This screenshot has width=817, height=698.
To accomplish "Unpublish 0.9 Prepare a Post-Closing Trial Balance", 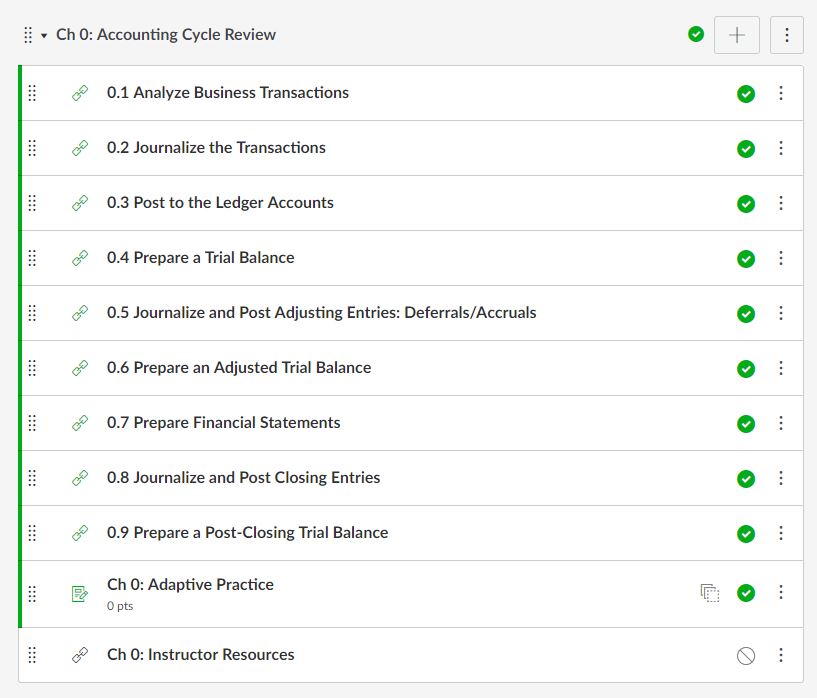I will coord(746,533).
